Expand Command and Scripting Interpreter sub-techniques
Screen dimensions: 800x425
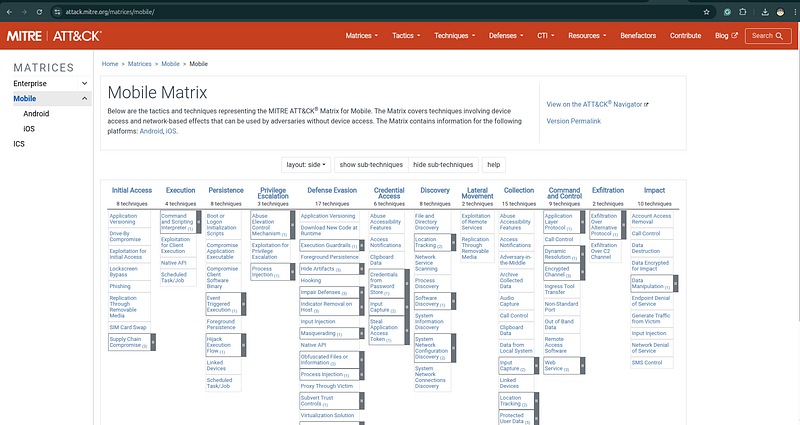click(x=198, y=222)
